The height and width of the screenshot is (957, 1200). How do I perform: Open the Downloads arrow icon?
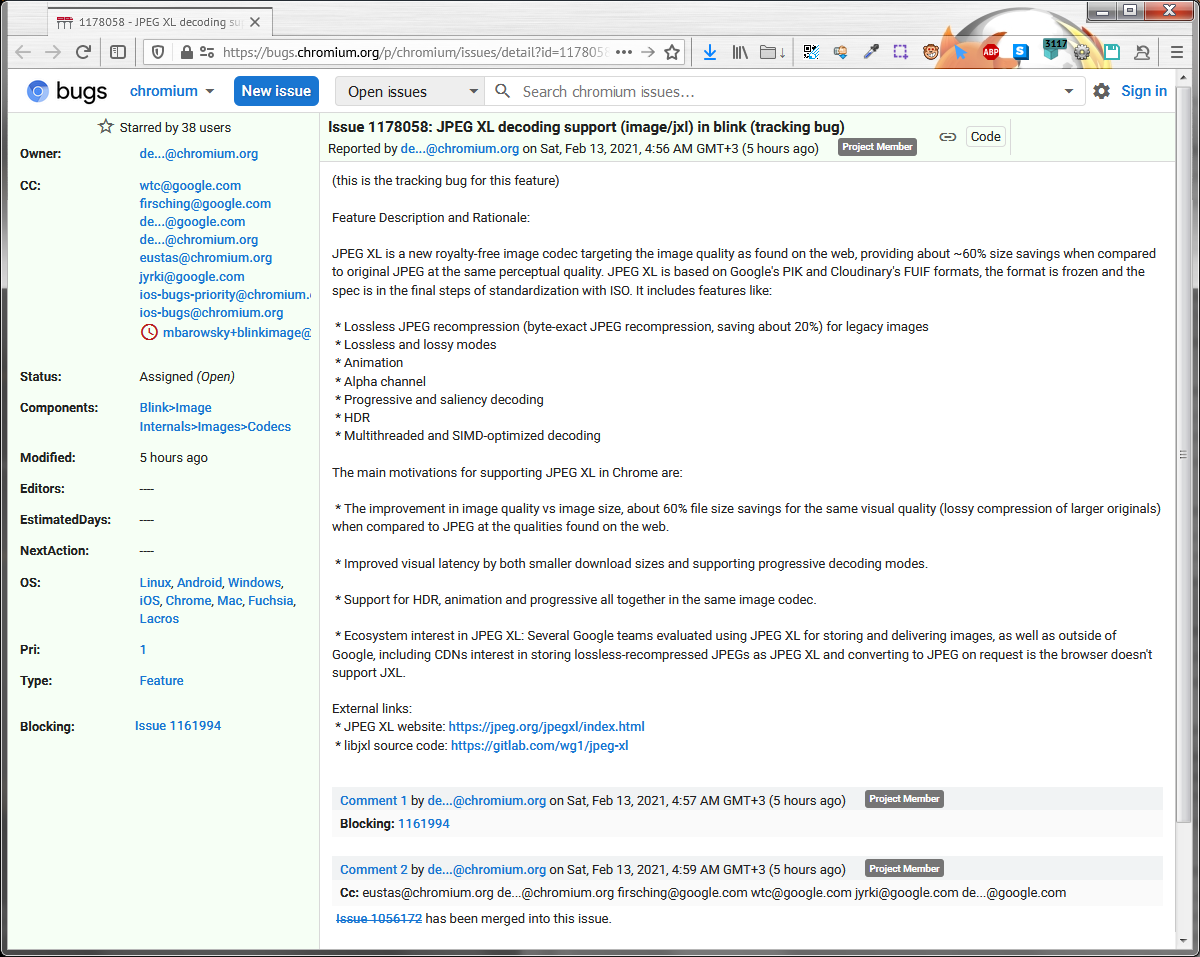click(710, 52)
